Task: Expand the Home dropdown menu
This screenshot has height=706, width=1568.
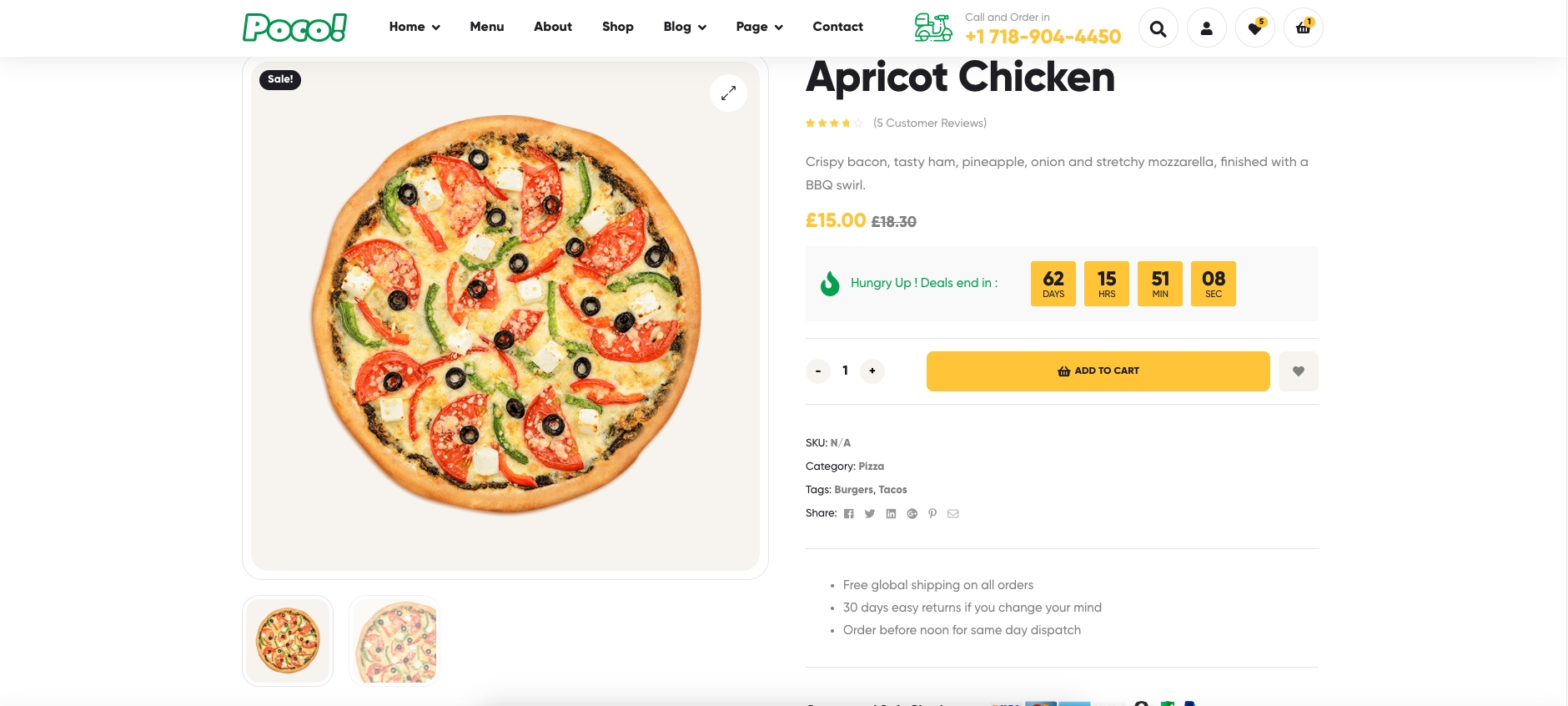Action: click(x=415, y=27)
